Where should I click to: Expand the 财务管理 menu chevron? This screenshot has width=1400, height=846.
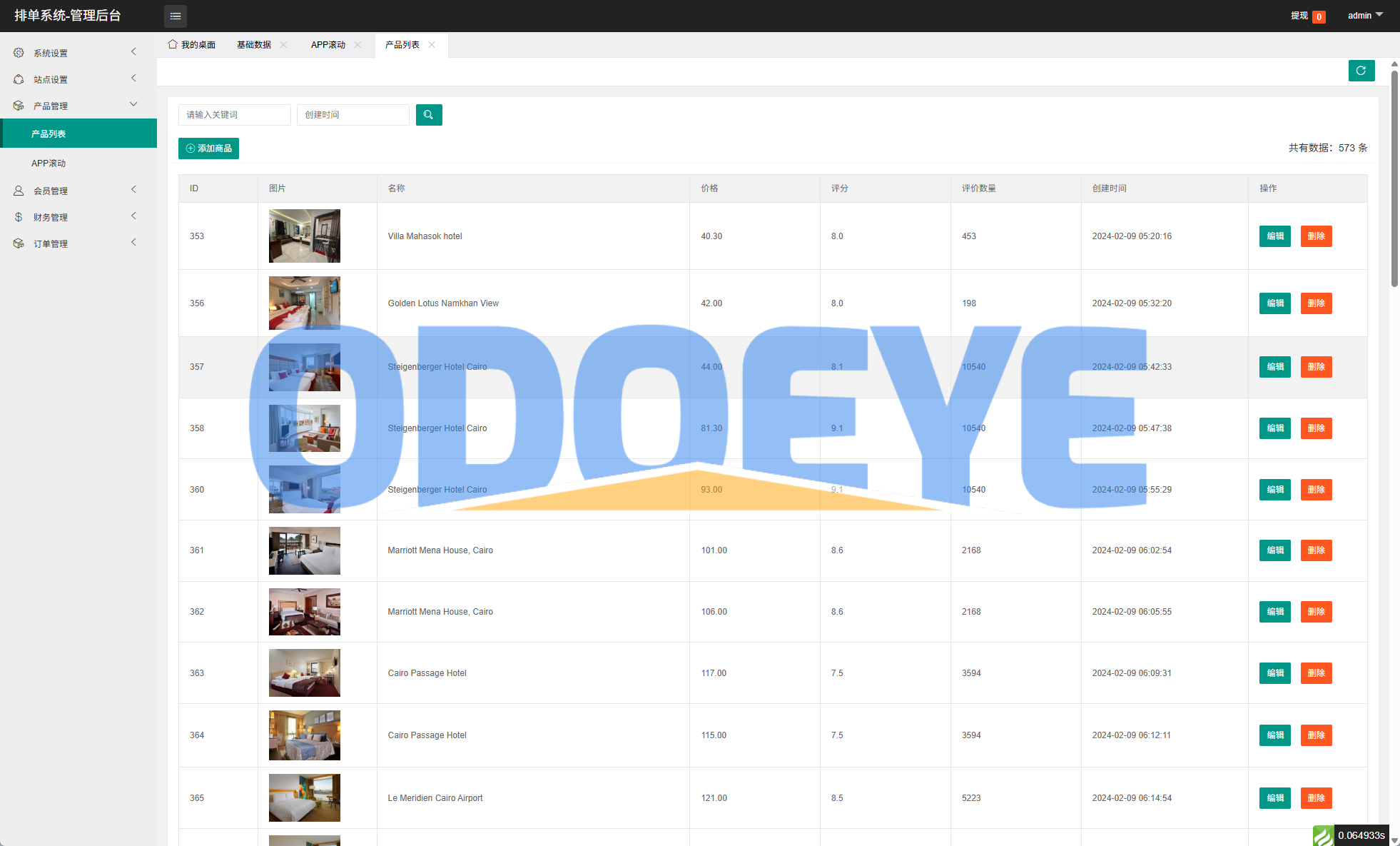133,216
